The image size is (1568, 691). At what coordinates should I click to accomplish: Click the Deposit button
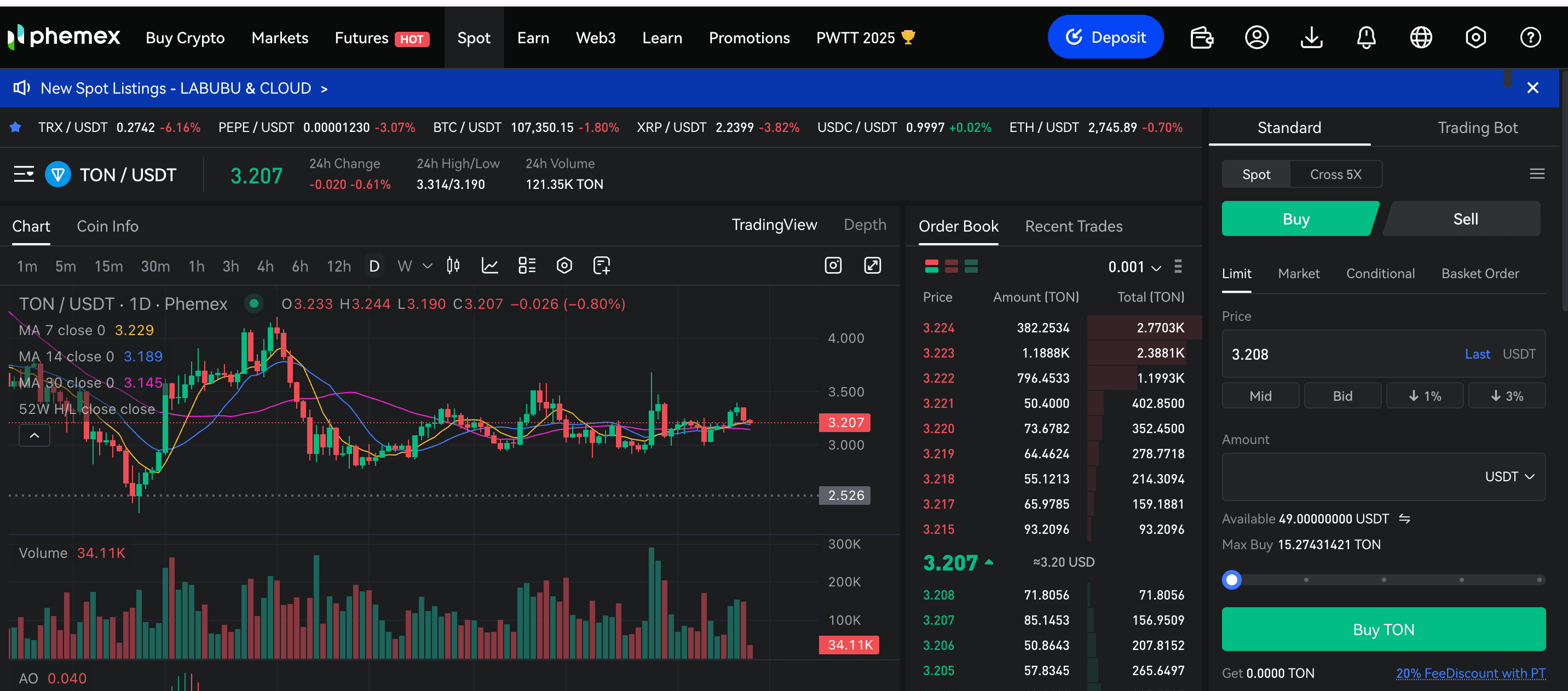pyautogui.click(x=1105, y=37)
